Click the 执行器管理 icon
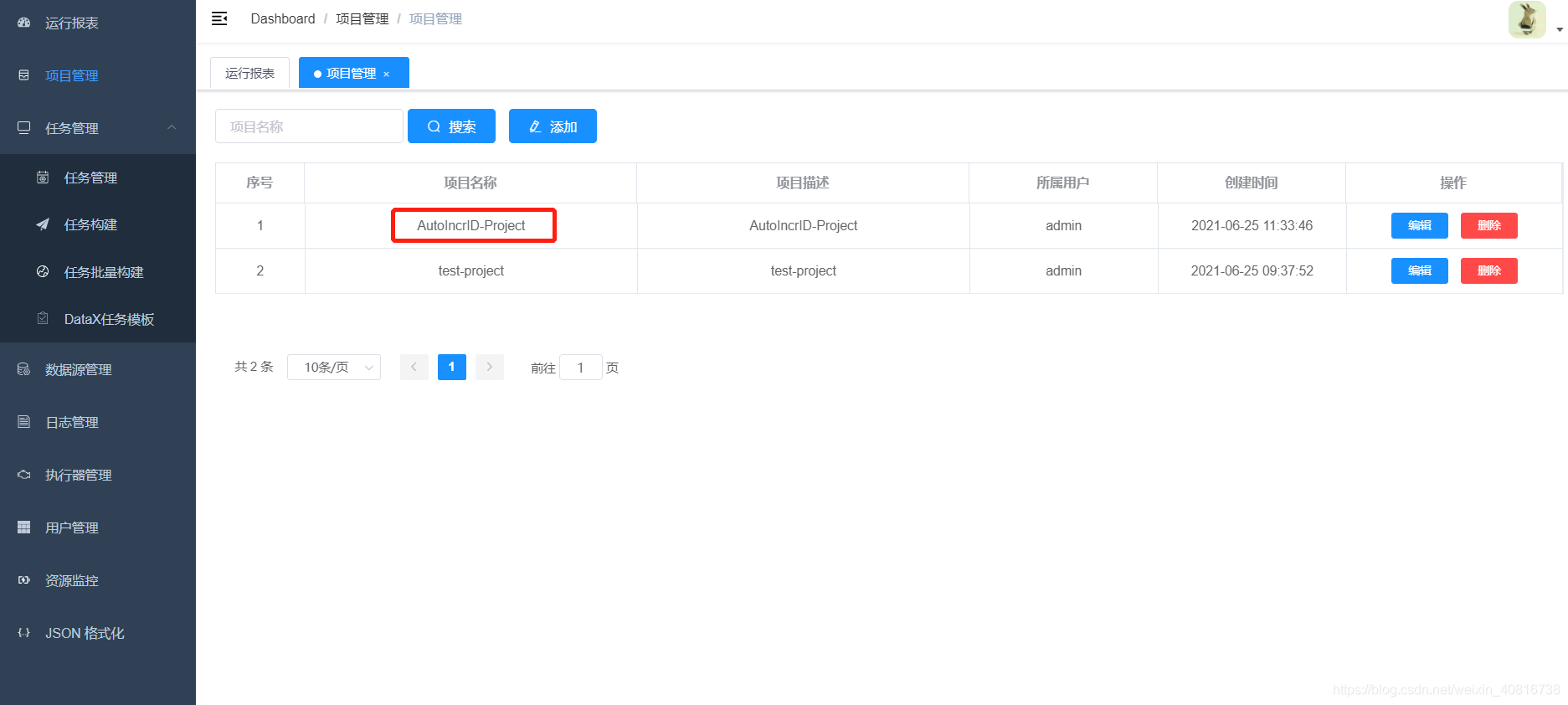The width and height of the screenshot is (1568, 705). click(x=24, y=474)
